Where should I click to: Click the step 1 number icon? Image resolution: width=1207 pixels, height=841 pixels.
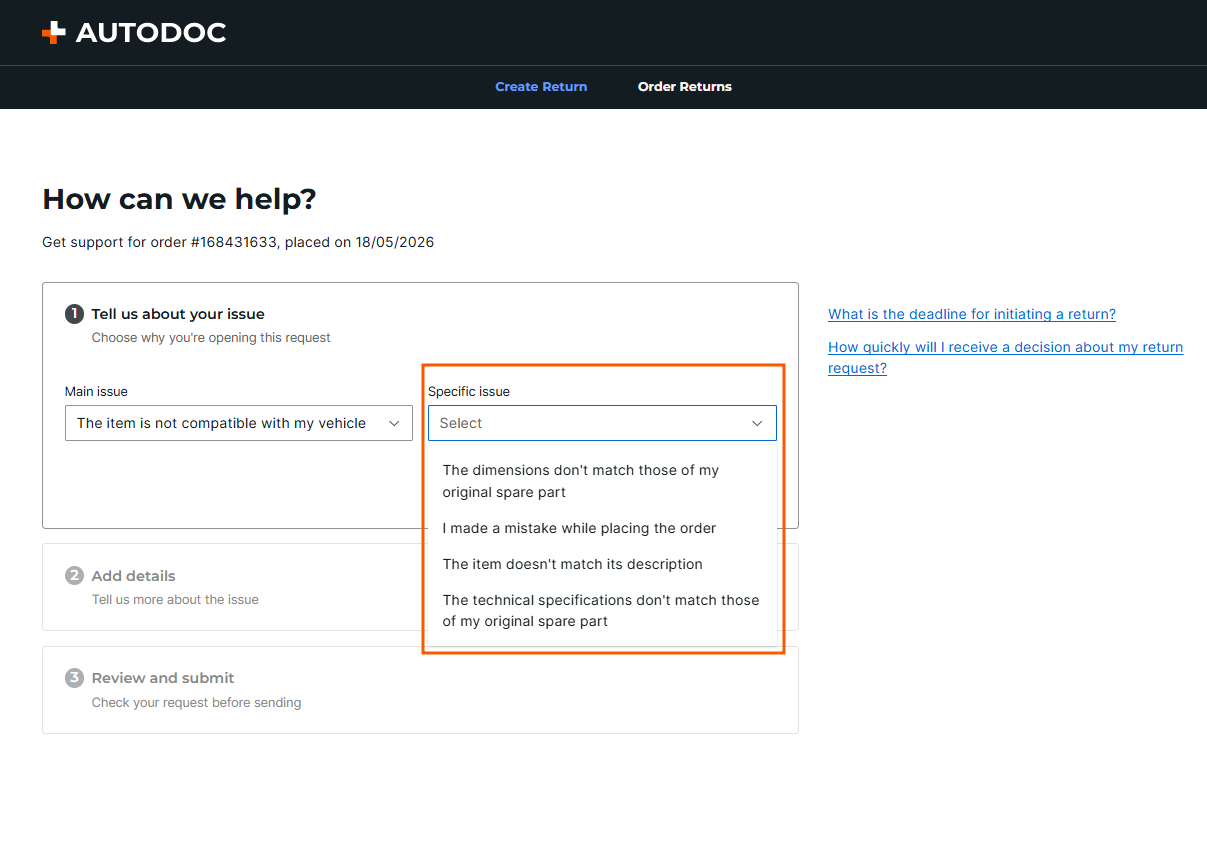[74, 314]
